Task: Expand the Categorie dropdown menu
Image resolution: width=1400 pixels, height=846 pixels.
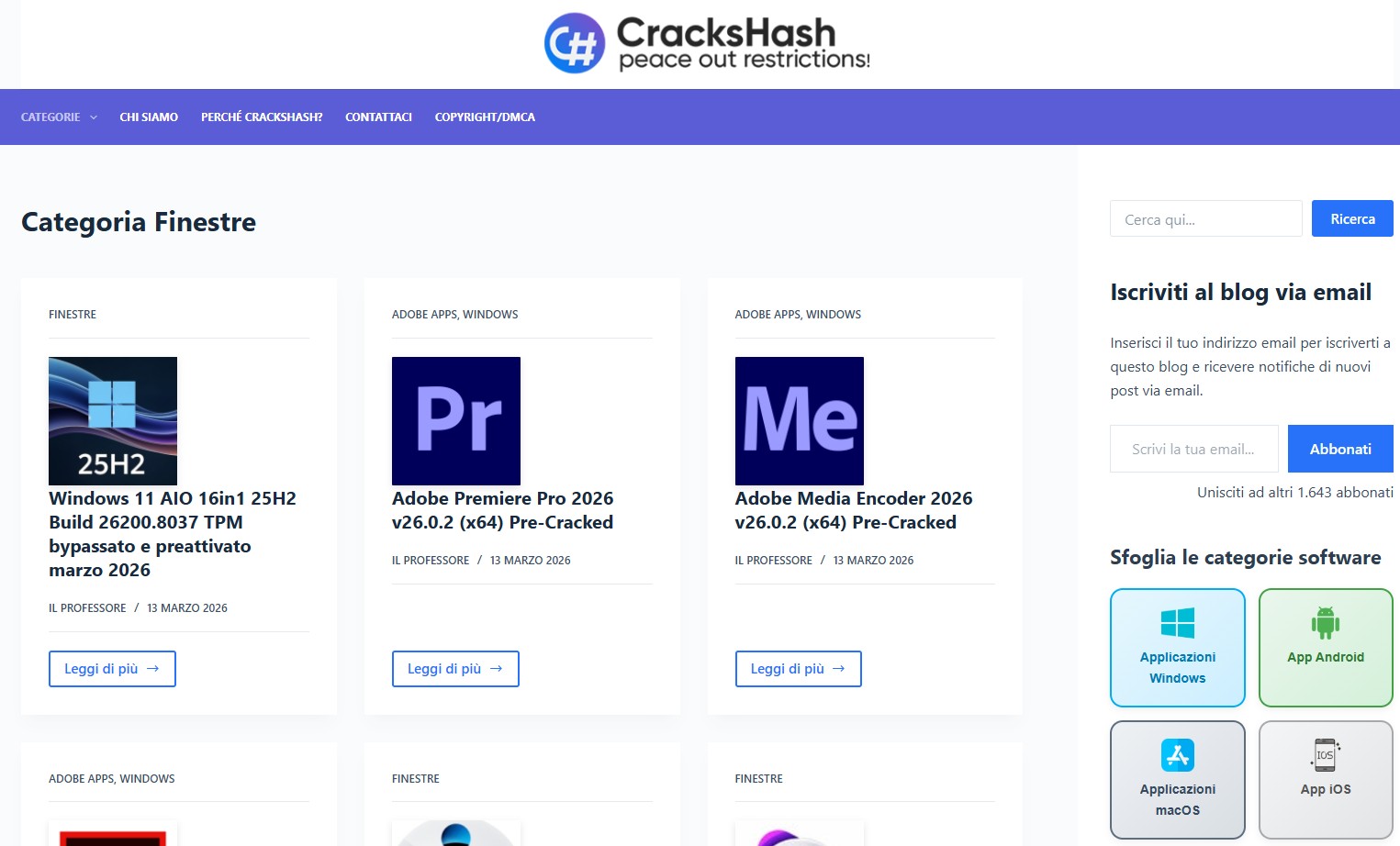Action: click(x=59, y=117)
